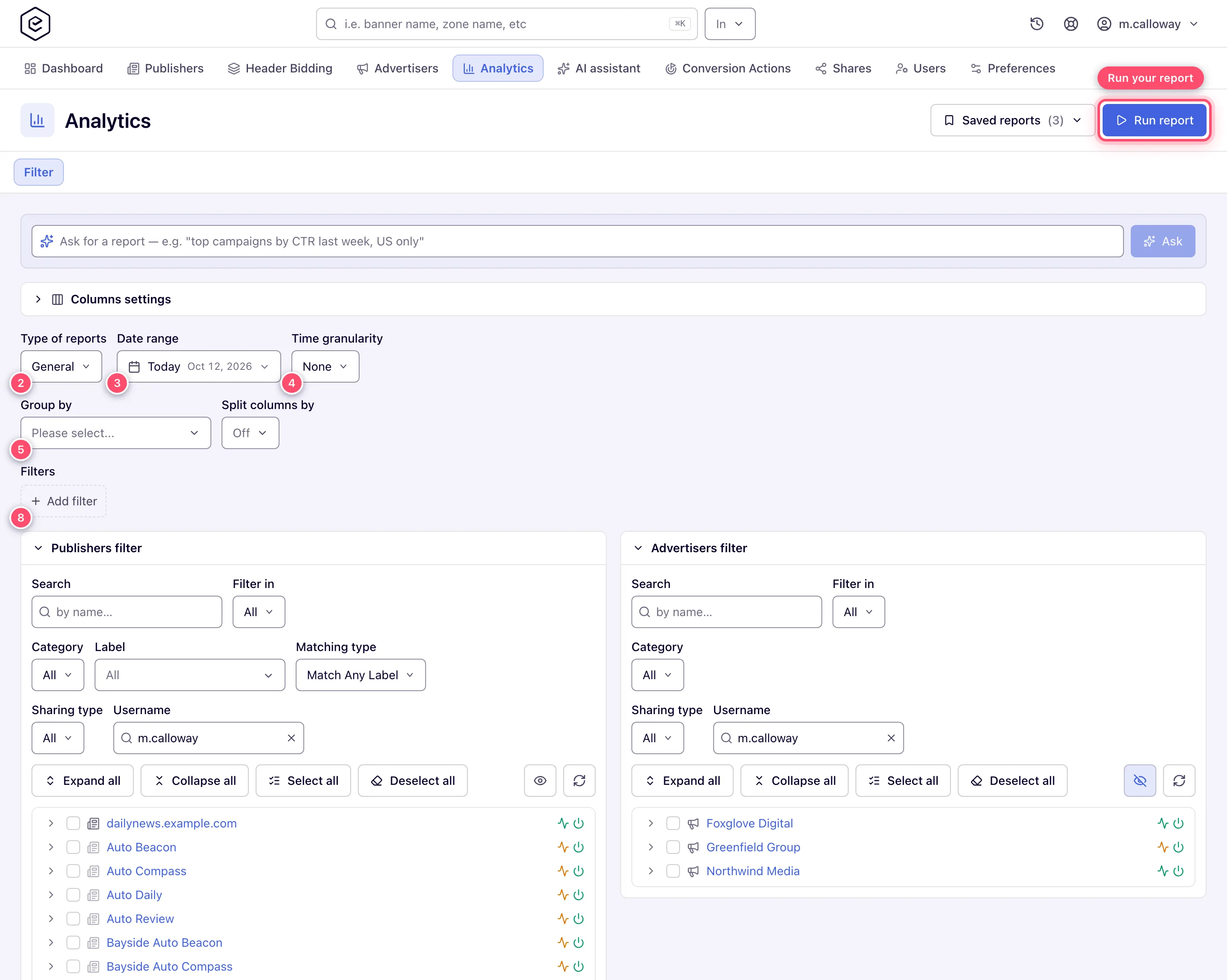The width and height of the screenshot is (1227, 980).
Task: Click refresh icon in Publishers filter
Action: 579,781
